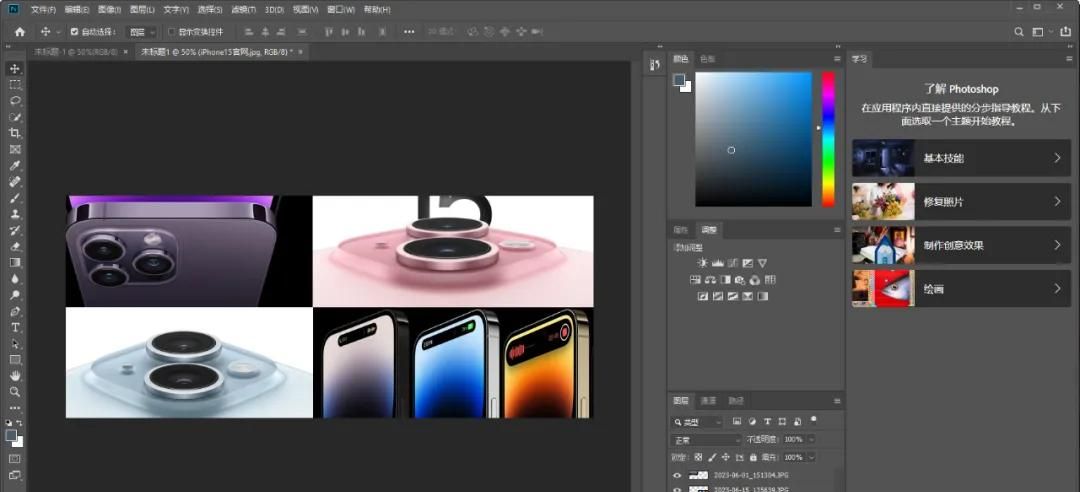Open the workspace switcher dropdown

coord(1041,32)
